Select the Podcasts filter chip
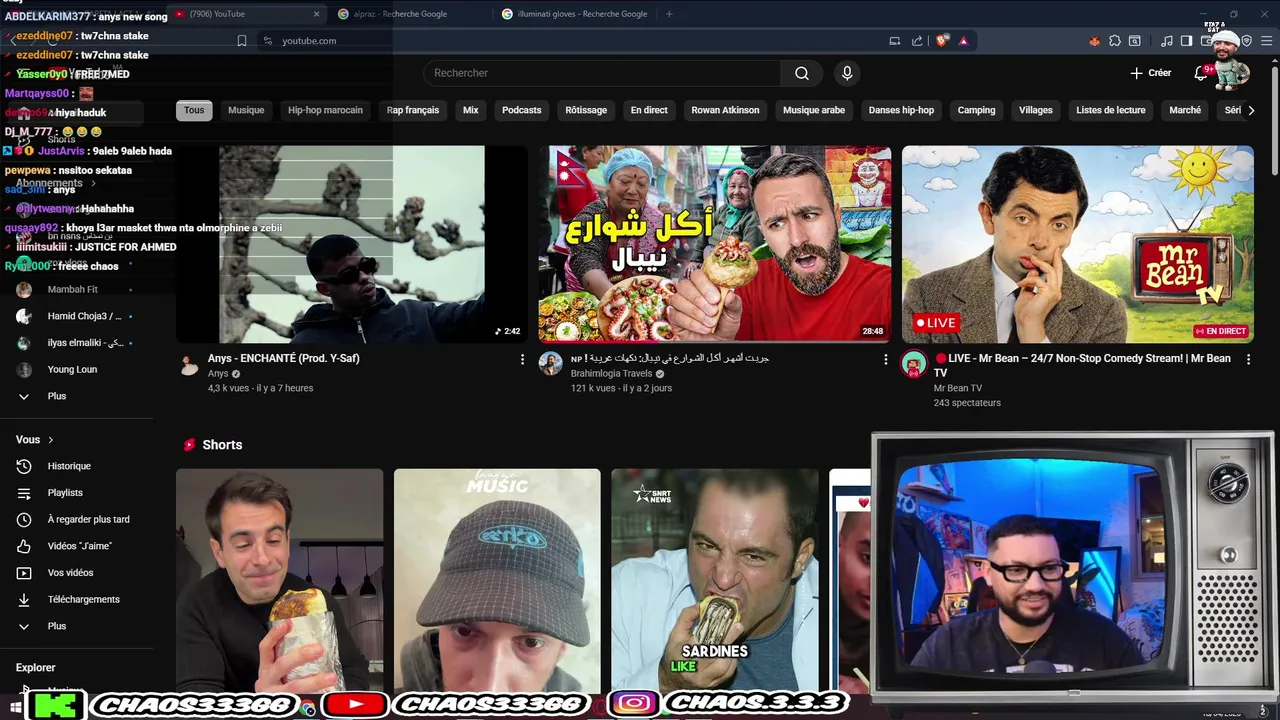Image resolution: width=1280 pixels, height=720 pixels. tap(521, 110)
